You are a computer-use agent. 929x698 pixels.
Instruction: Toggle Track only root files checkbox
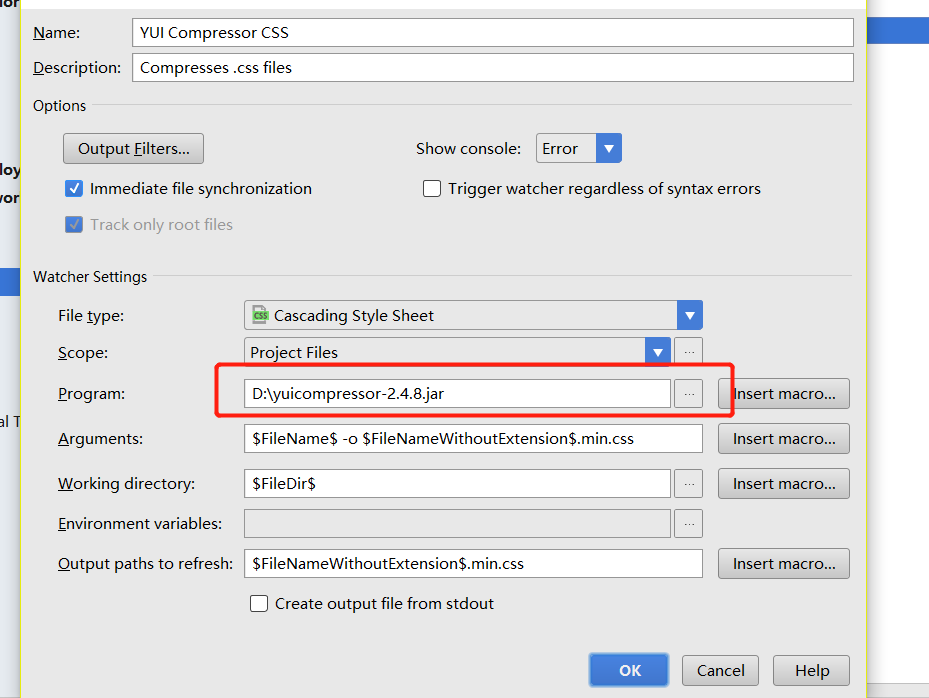coord(74,225)
